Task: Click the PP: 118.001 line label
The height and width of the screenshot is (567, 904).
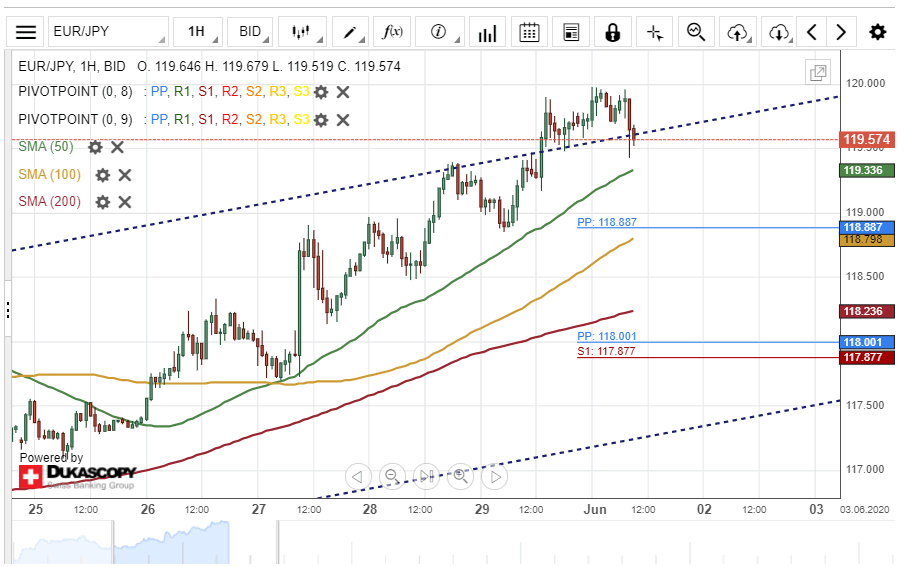Action: tap(607, 336)
